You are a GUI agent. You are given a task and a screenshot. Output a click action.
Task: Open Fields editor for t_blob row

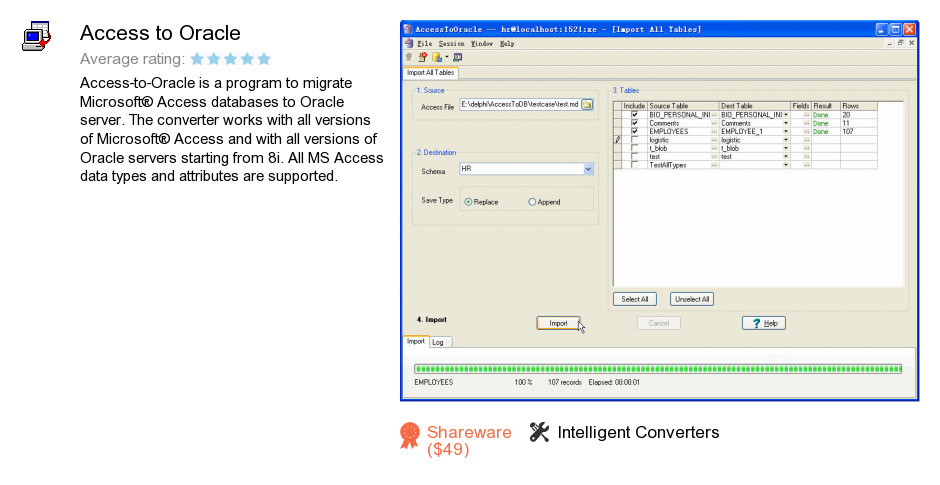click(806, 148)
